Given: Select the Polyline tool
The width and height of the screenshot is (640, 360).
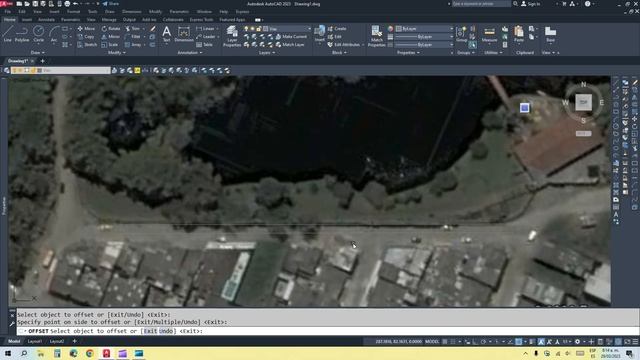Looking at the screenshot, I should point(22,34).
